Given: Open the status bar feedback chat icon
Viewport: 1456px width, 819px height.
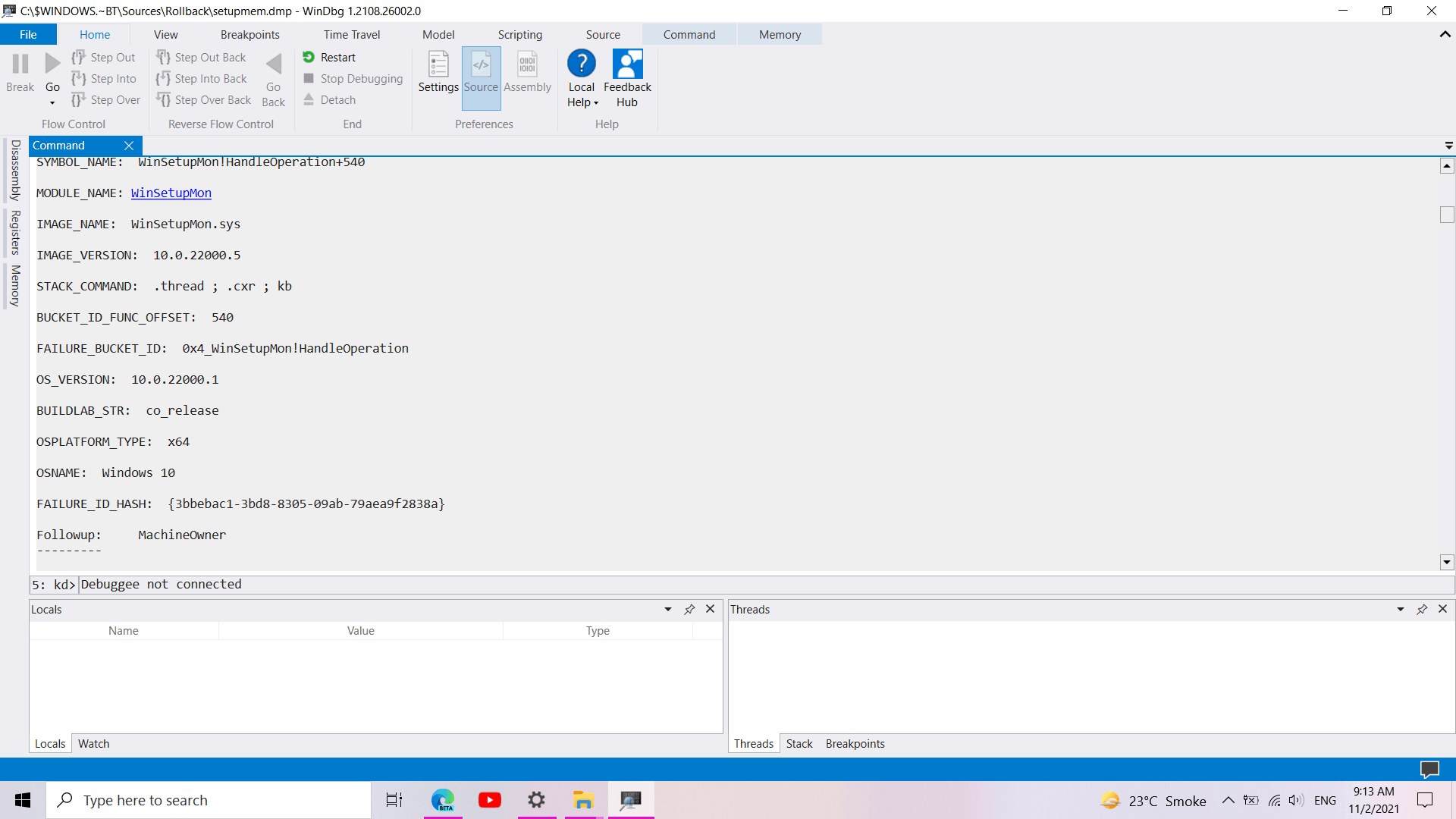Looking at the screenshot, I should pyautogui.click(x=1429, y=770).
